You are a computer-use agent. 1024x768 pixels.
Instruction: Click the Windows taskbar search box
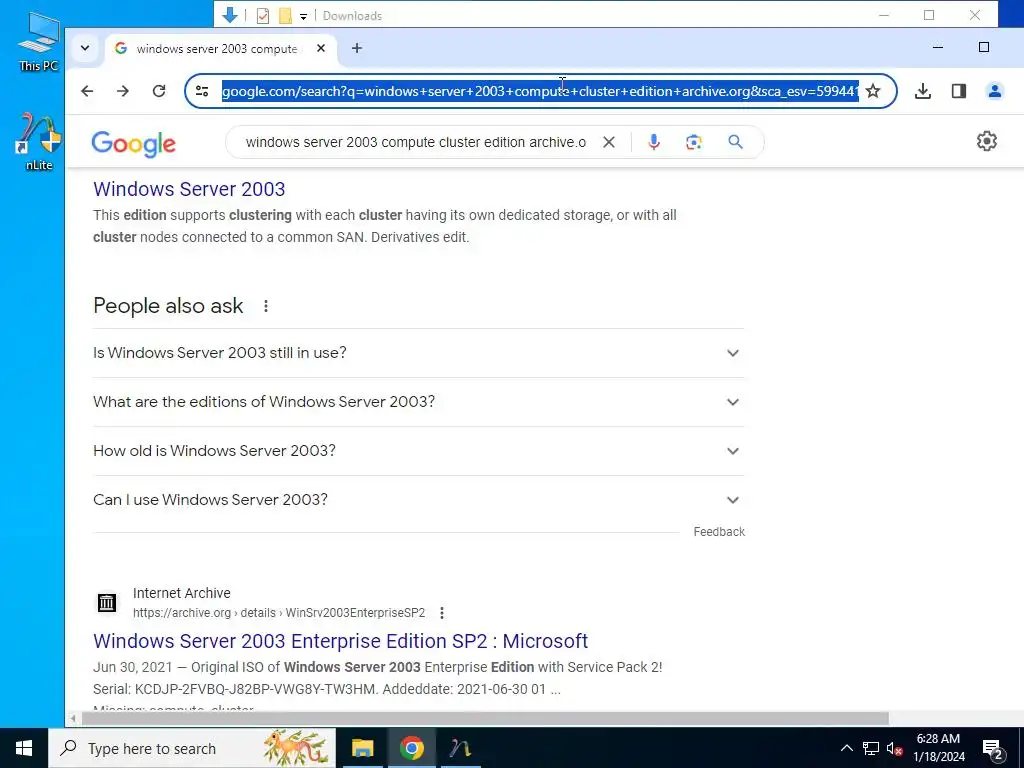point(192,748)
